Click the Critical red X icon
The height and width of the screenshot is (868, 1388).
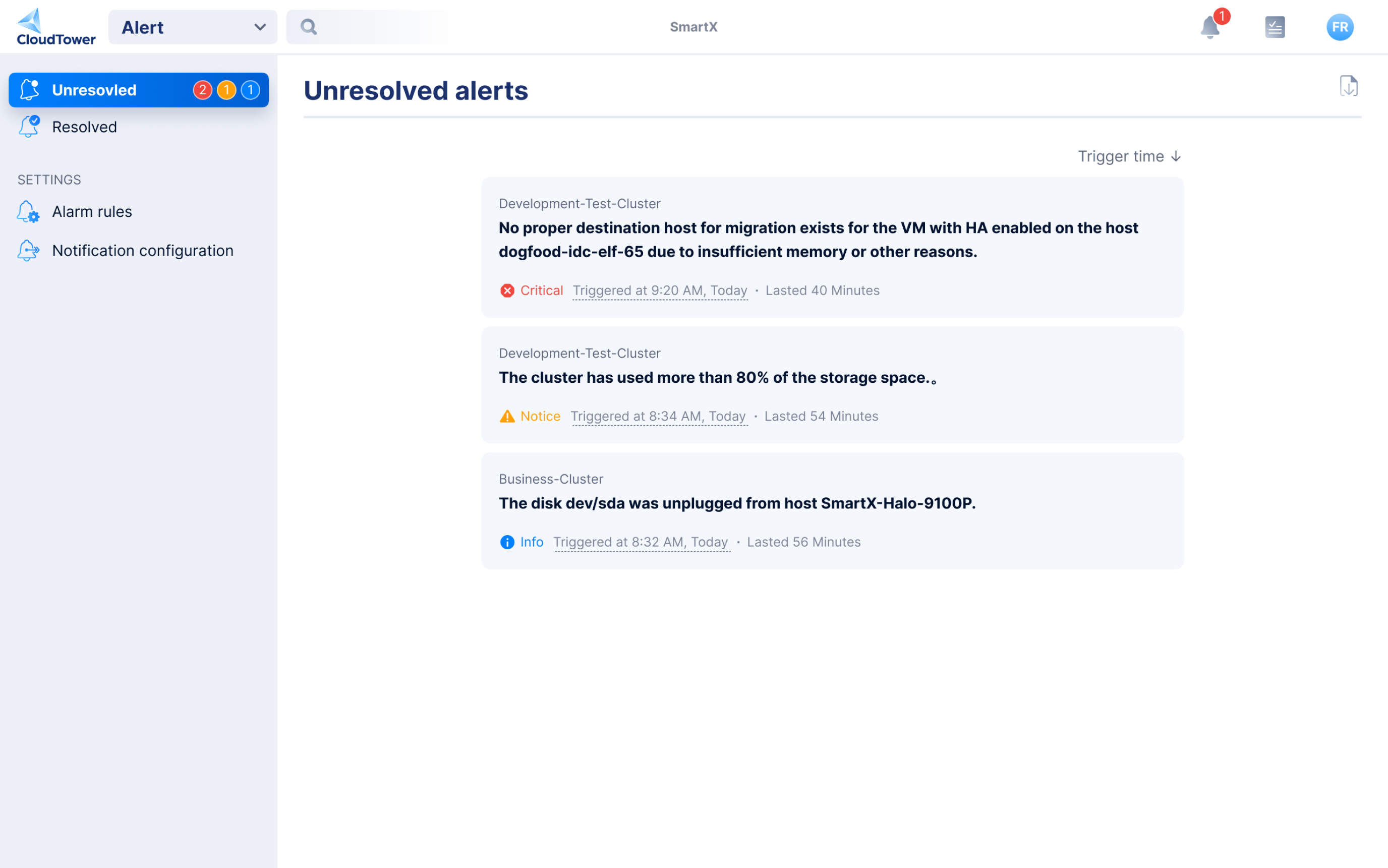click(x=507, y=291)
